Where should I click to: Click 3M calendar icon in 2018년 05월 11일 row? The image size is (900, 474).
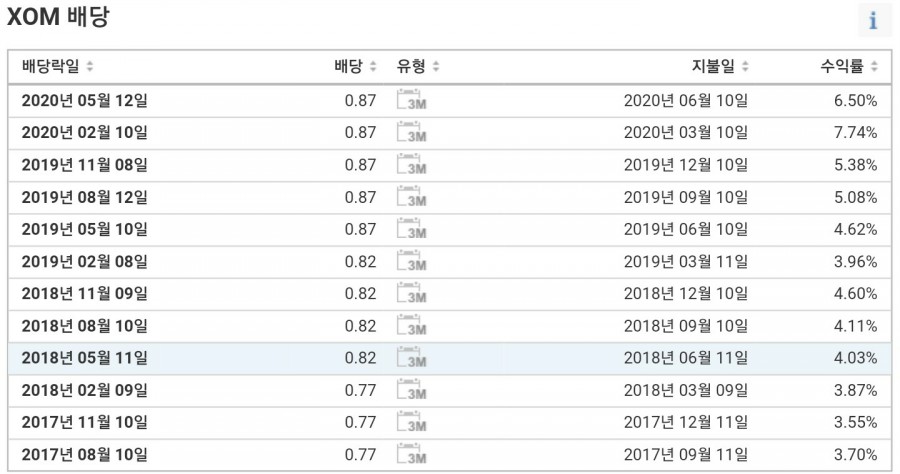tap(412, 357)
